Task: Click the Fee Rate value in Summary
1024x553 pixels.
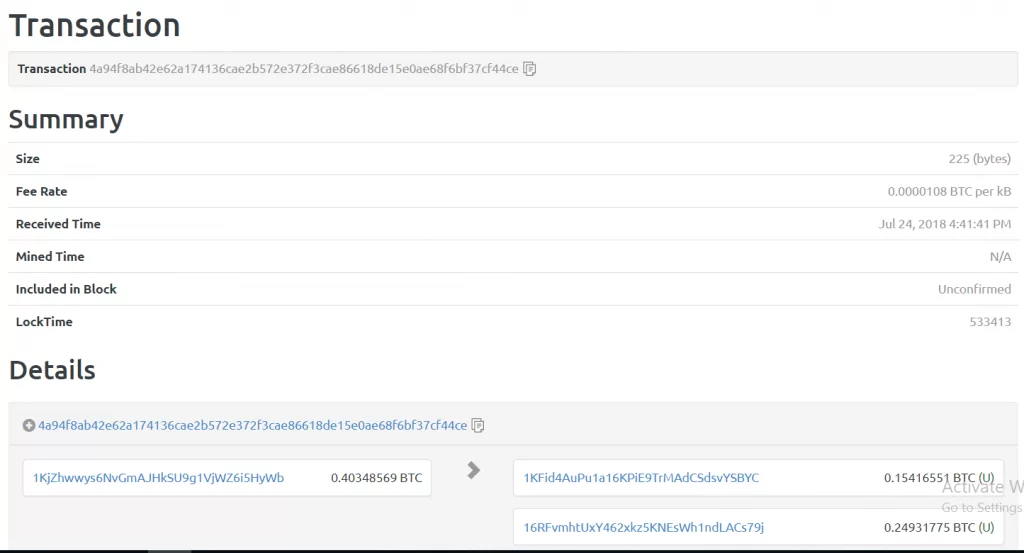Action: coord(949,191)
